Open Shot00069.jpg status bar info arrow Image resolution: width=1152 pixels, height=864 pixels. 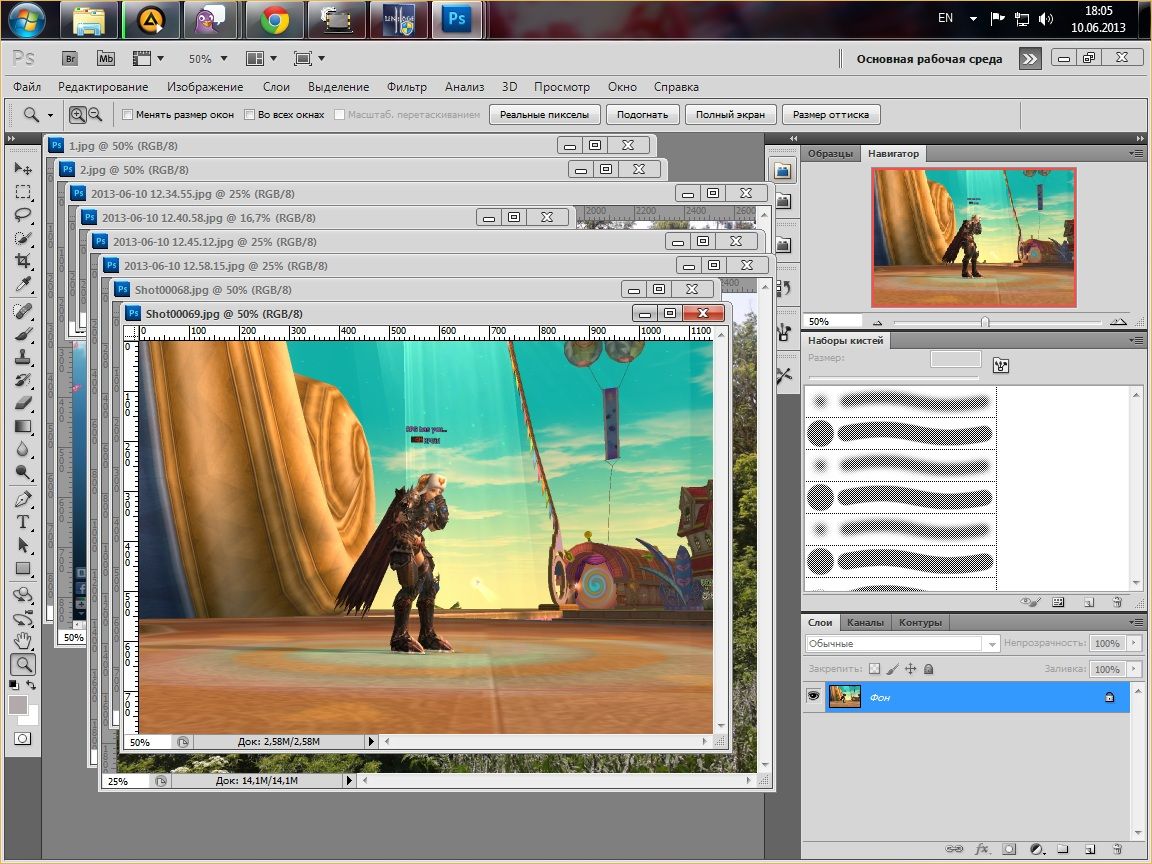click(371, 741)
